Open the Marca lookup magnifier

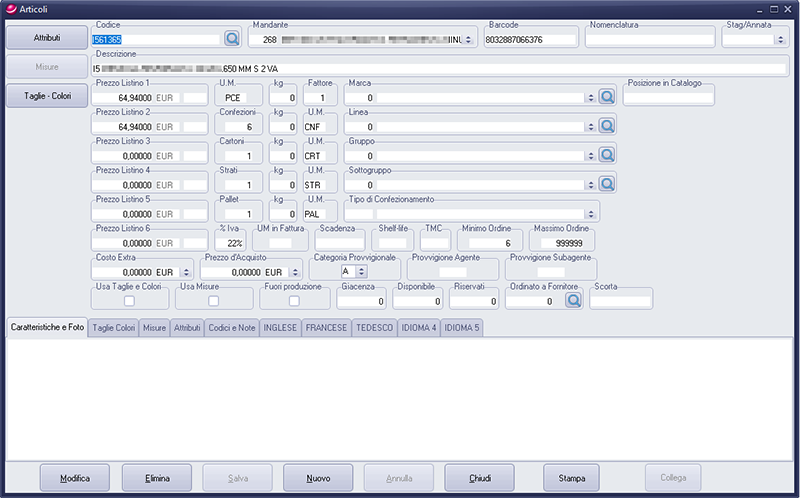click(x=606, y=98)
